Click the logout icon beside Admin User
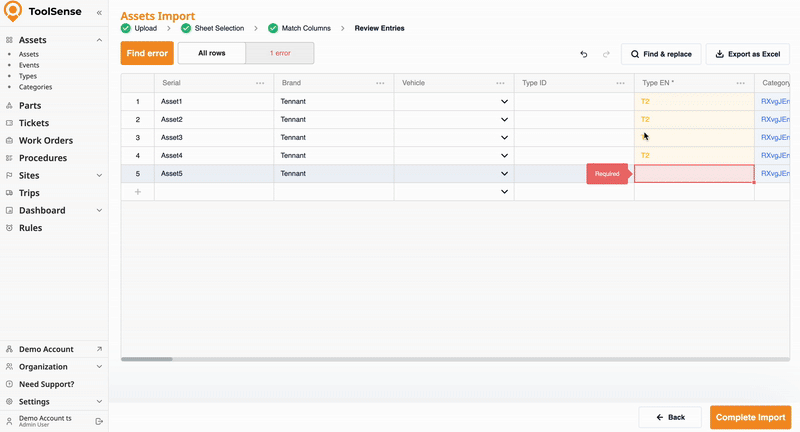This screenshot has height=432, width=800. [99, 421]
